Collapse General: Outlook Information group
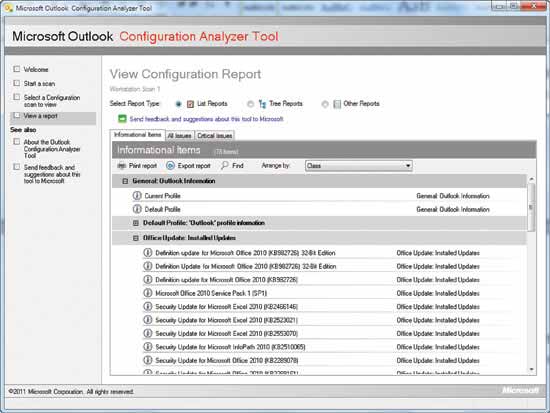Image resolution: width=550 pixels, height=413 pixels. click(x=125, y=181)
